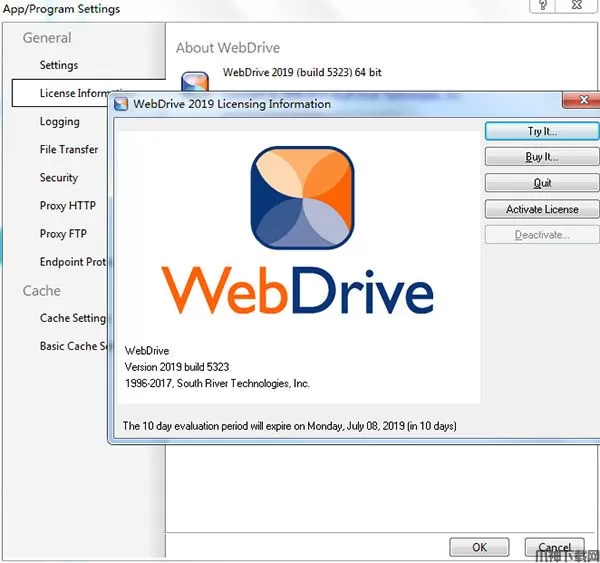This screenshot has height=563, width=600.
Task: Open File Transfer settings
Action: coord(69,149)
